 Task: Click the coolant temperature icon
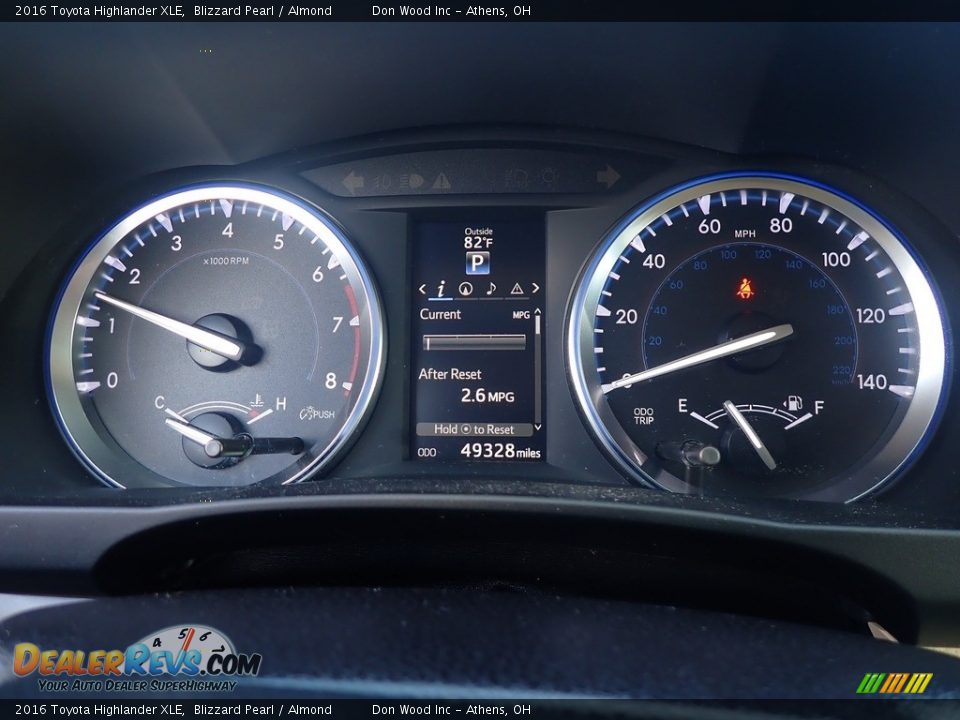pyautogui.click(x=258, y=402)
